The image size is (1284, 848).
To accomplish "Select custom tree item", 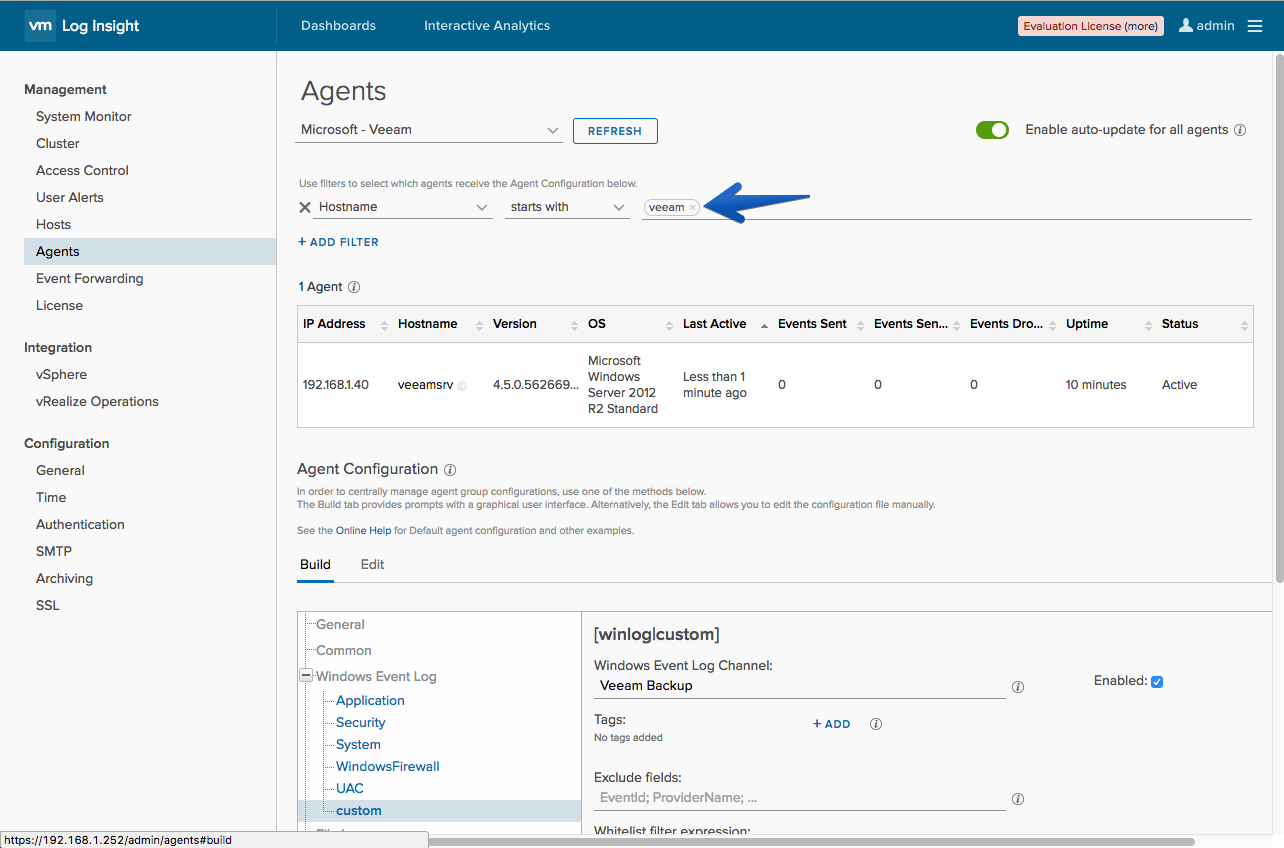I will 358,811.
